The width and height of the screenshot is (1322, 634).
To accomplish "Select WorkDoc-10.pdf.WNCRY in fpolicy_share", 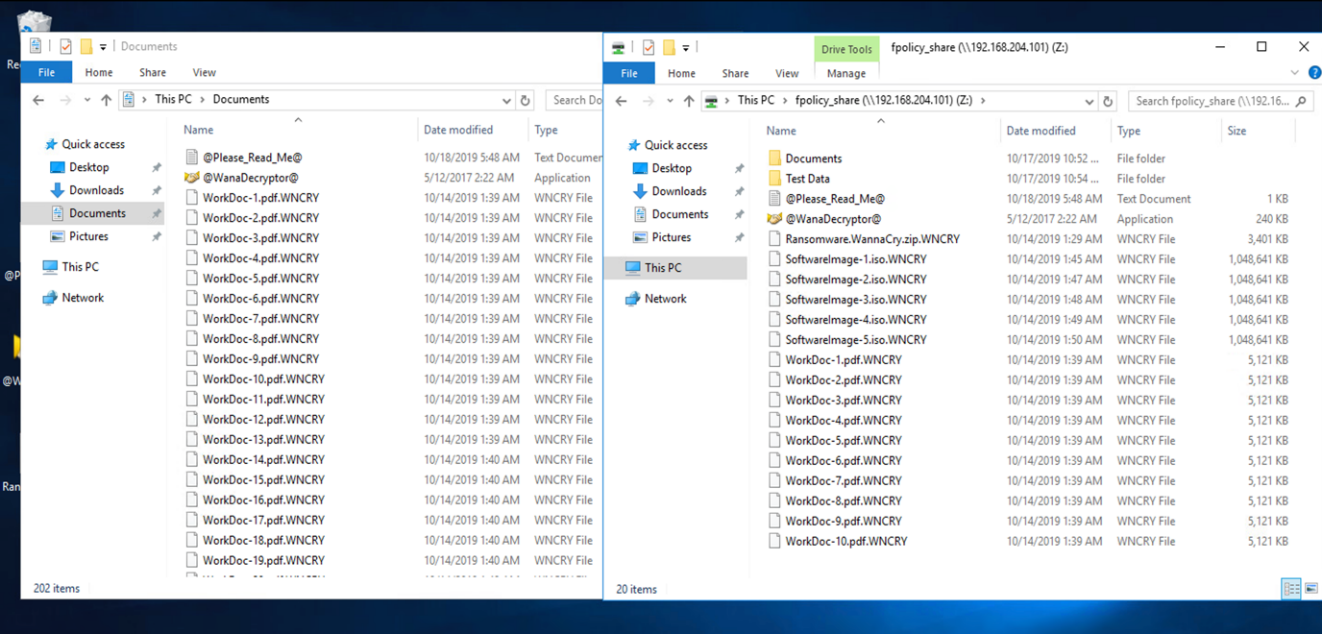I will point(846,541).
